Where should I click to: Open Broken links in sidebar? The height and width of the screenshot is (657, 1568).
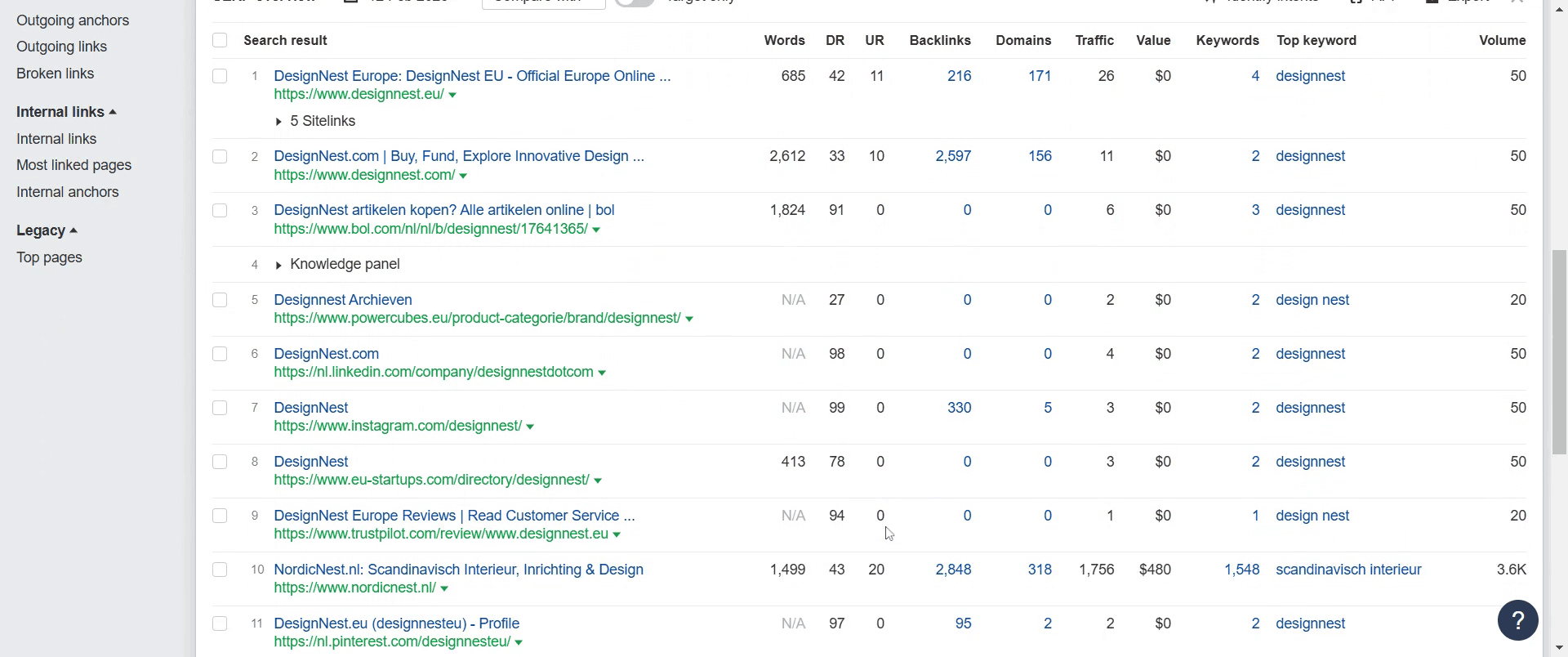pyautogui.click(x=56, y=74)
